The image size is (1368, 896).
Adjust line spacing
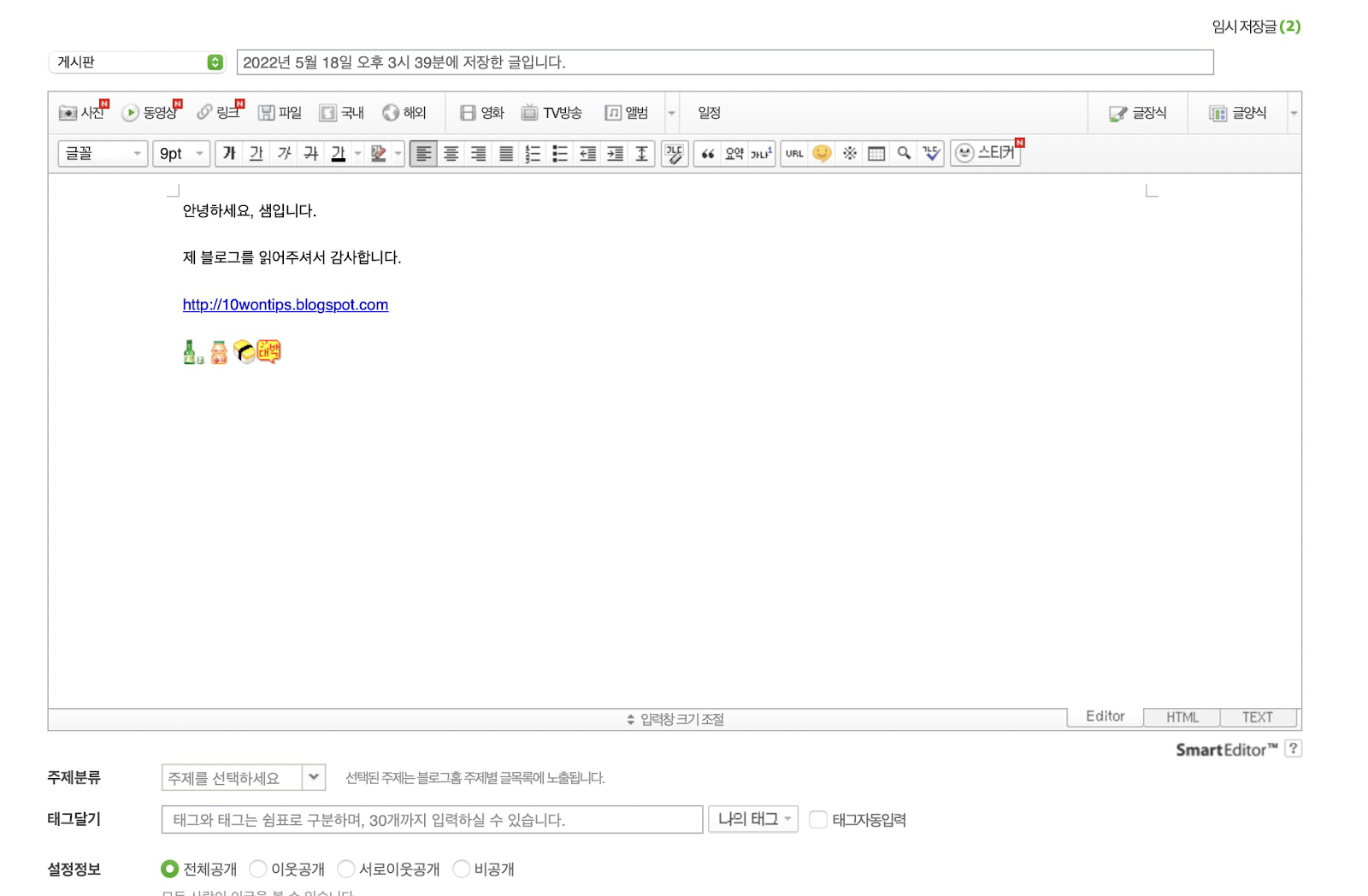641,154
